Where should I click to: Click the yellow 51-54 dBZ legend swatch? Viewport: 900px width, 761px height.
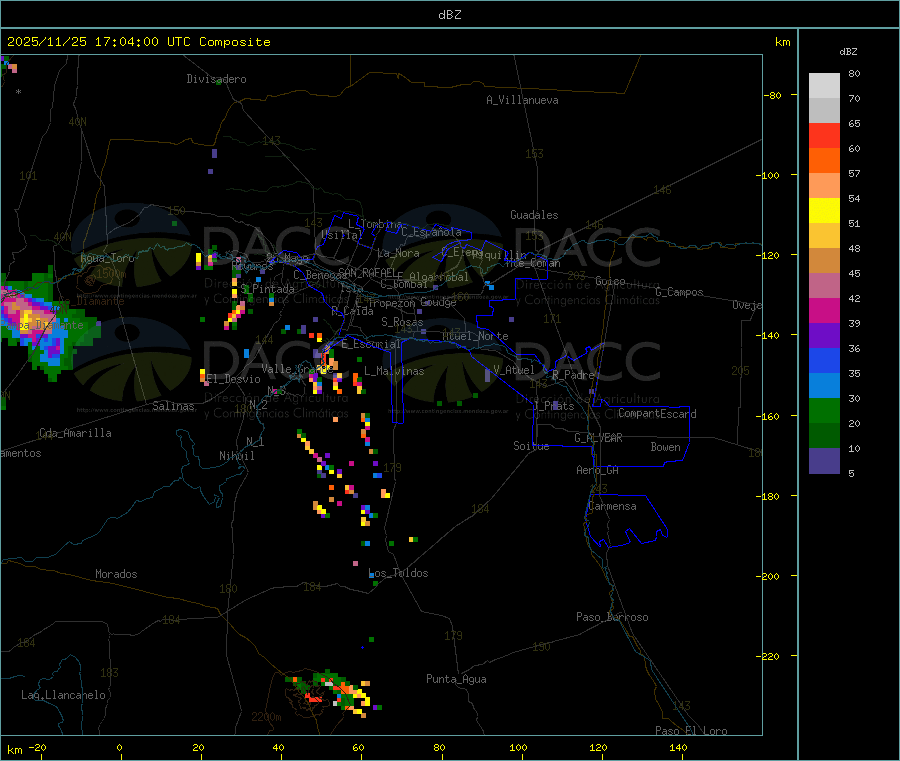click(824, 211)
